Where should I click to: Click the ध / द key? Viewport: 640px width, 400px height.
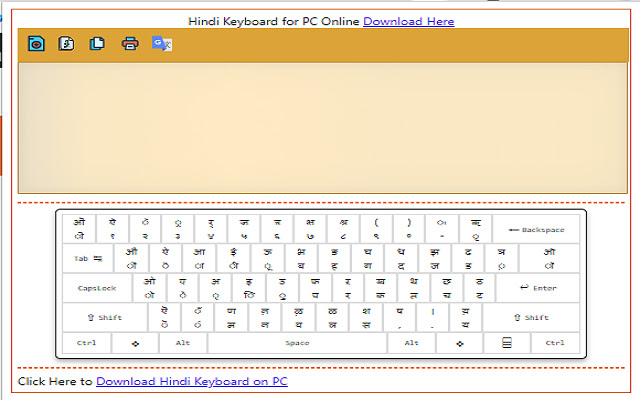(x=401, y=258)
